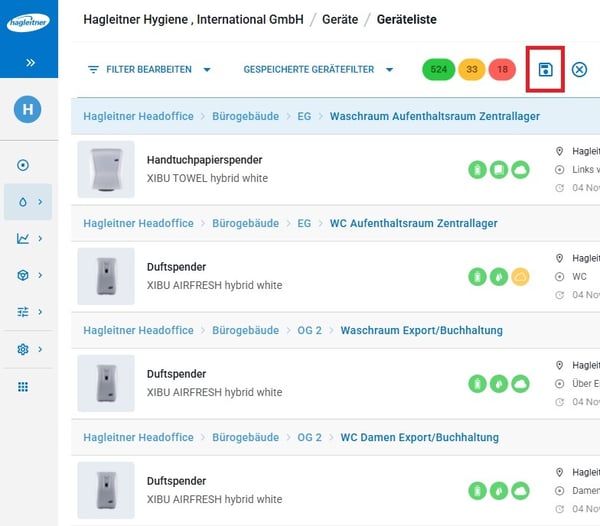Open the Gespeicherte Gerätefilter dropdown
Screen dimensions: 600x526
tap(318, 70)
